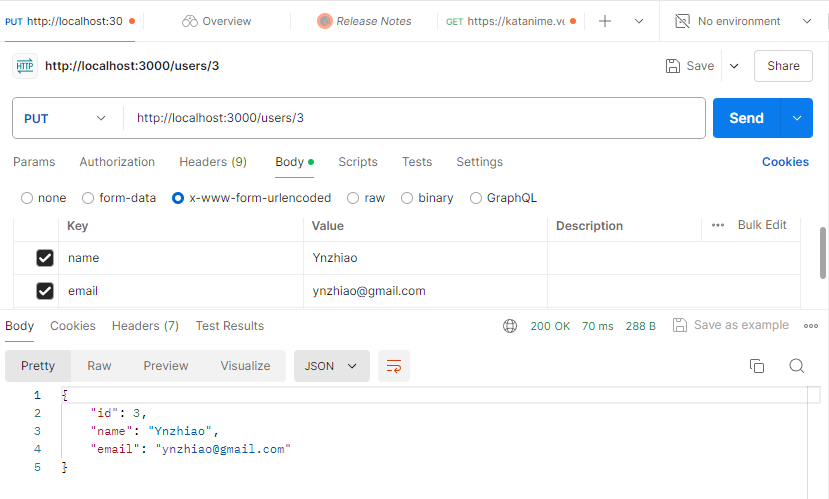This screenshot has height=499, width=829.
Task: Click the Save as example icon
Action: click(x=680, y=325)
